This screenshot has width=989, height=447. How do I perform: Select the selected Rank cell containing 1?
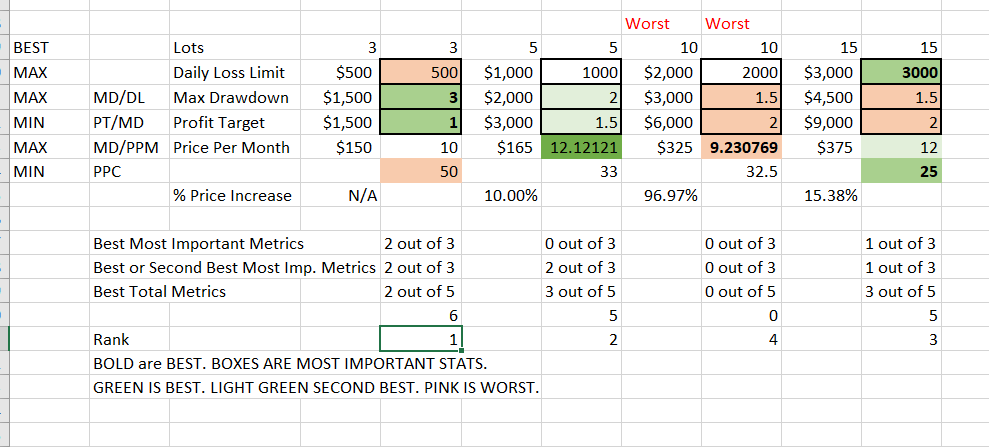421,339
